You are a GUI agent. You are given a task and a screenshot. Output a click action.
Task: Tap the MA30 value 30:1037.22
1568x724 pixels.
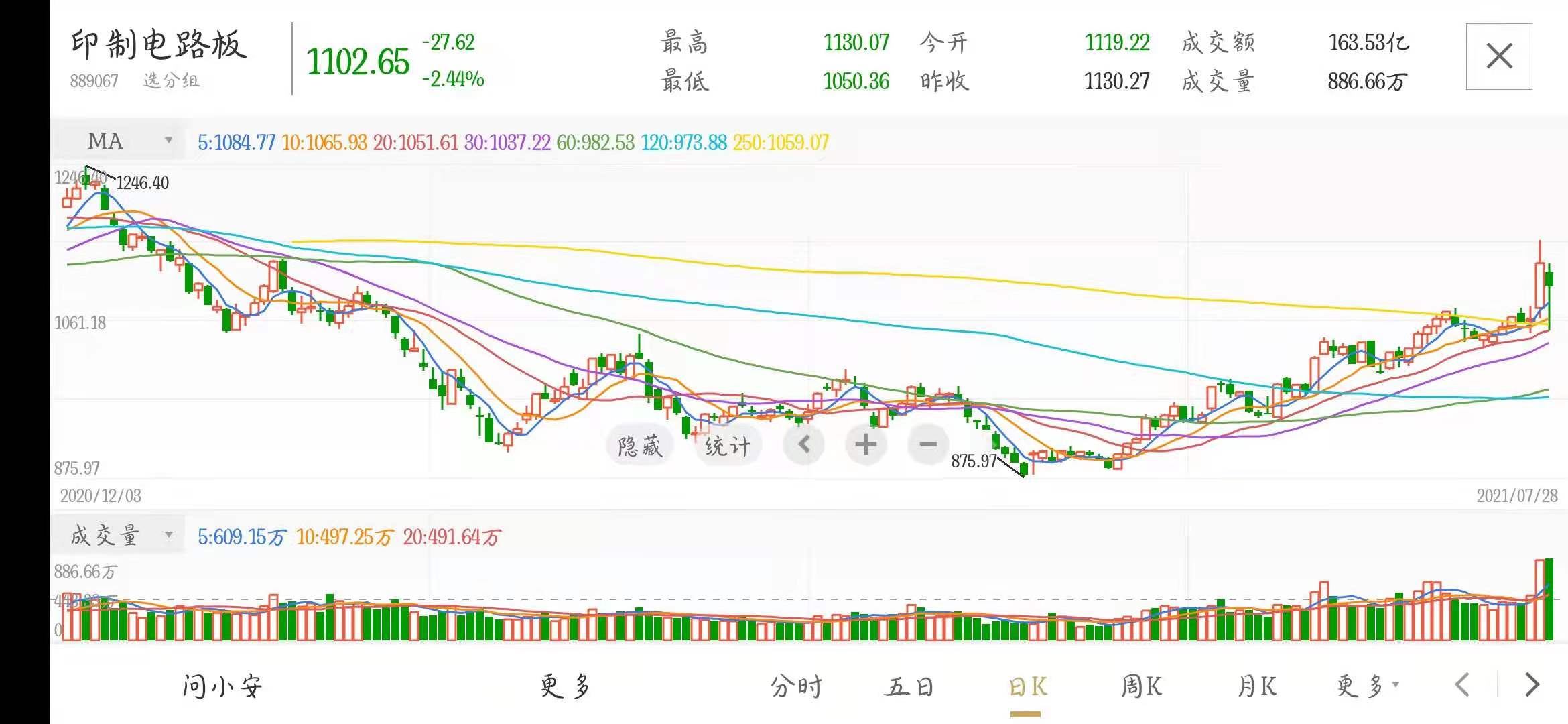(507, 142)
